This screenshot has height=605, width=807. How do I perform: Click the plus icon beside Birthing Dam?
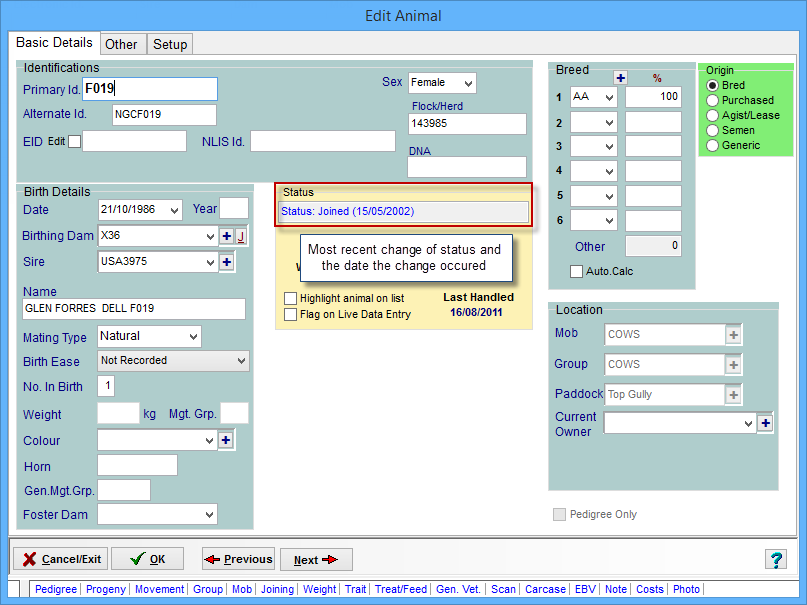pyautogui.click(x=226, y=236)
